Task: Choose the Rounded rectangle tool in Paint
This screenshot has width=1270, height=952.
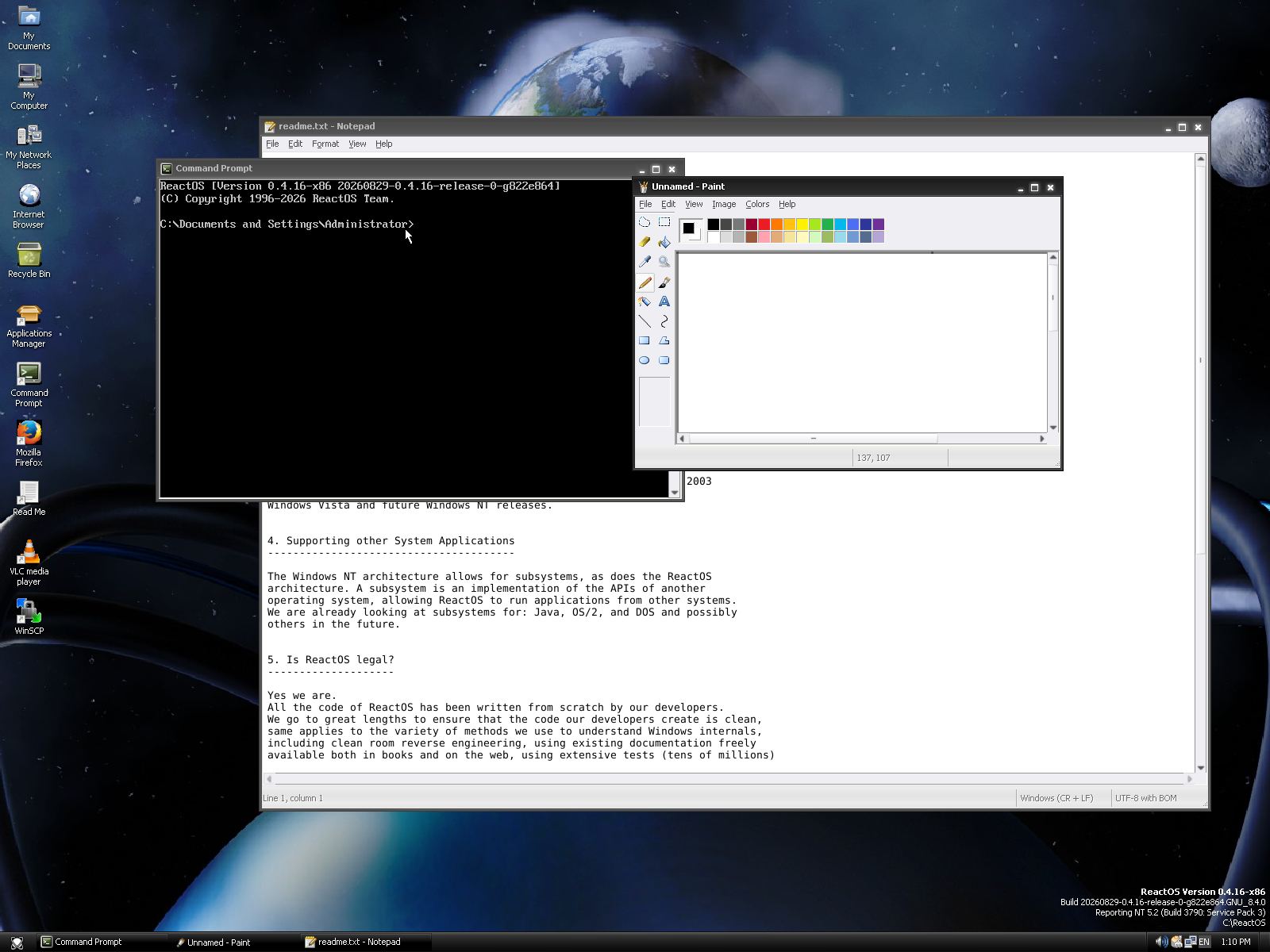Action: [664, 360]
